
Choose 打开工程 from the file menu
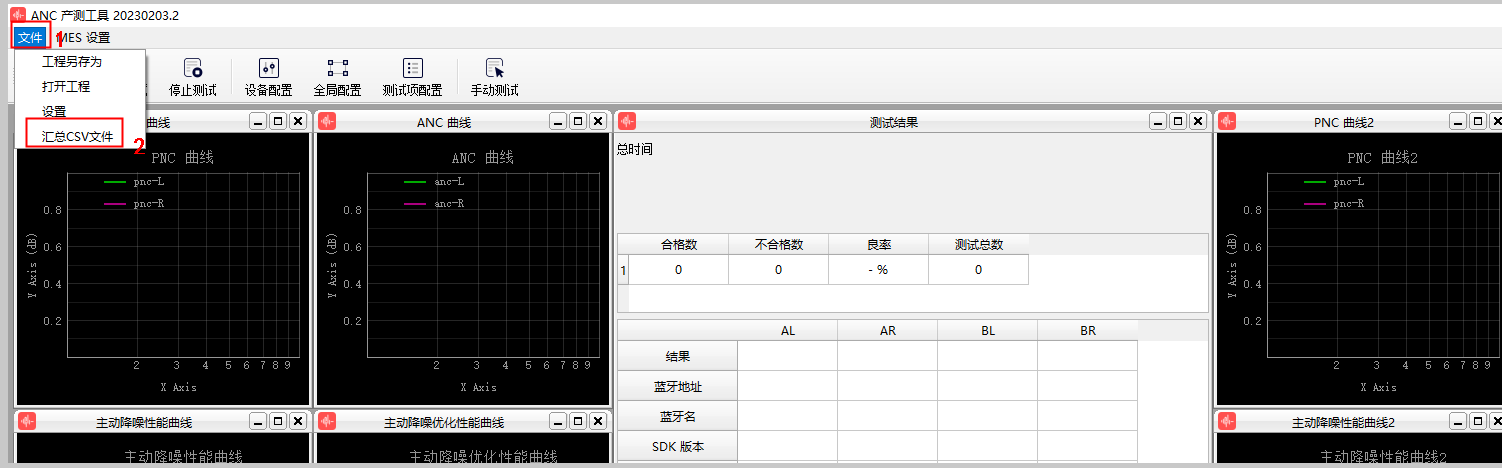[66, 87]
